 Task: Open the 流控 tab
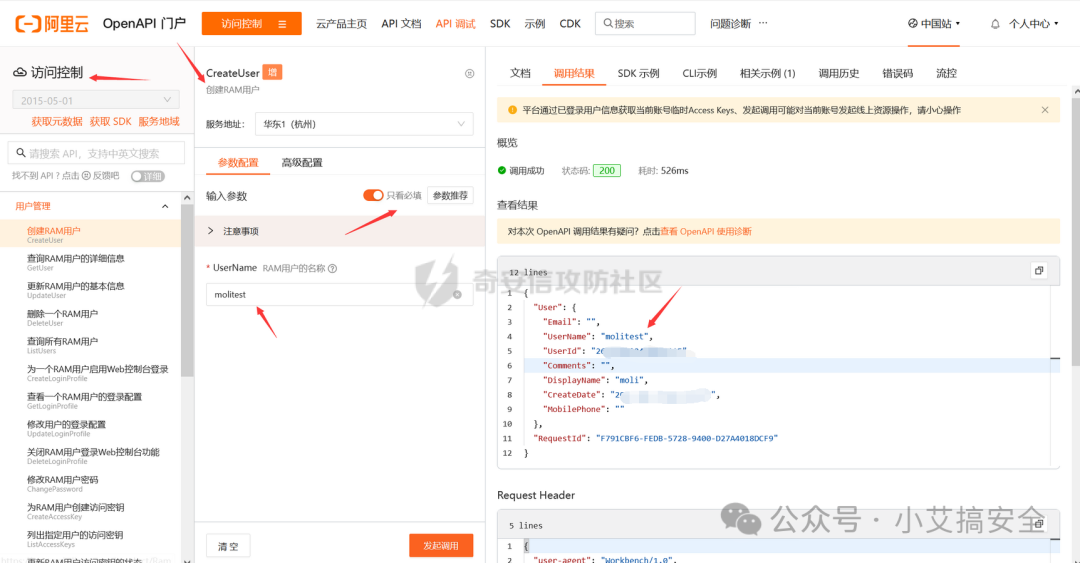click(x=946, y=73)
